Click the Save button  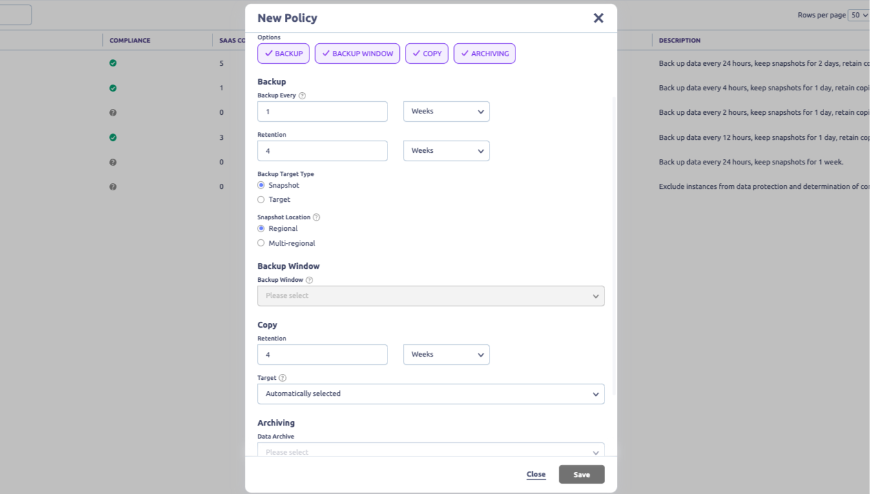(581, 474)
